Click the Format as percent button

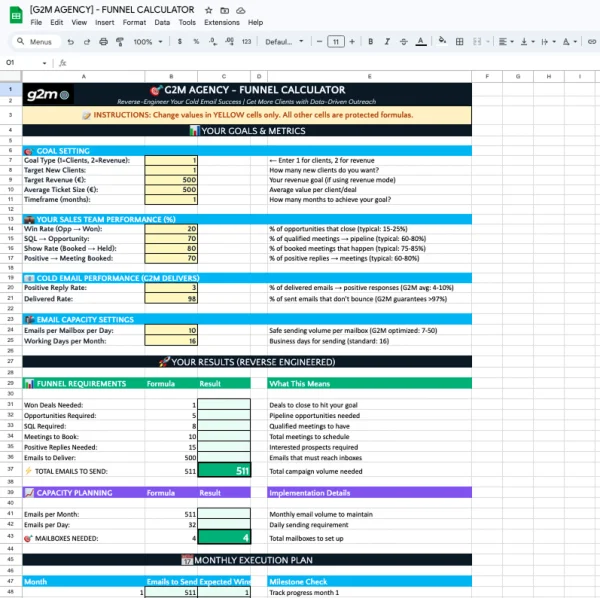[197, 42]
